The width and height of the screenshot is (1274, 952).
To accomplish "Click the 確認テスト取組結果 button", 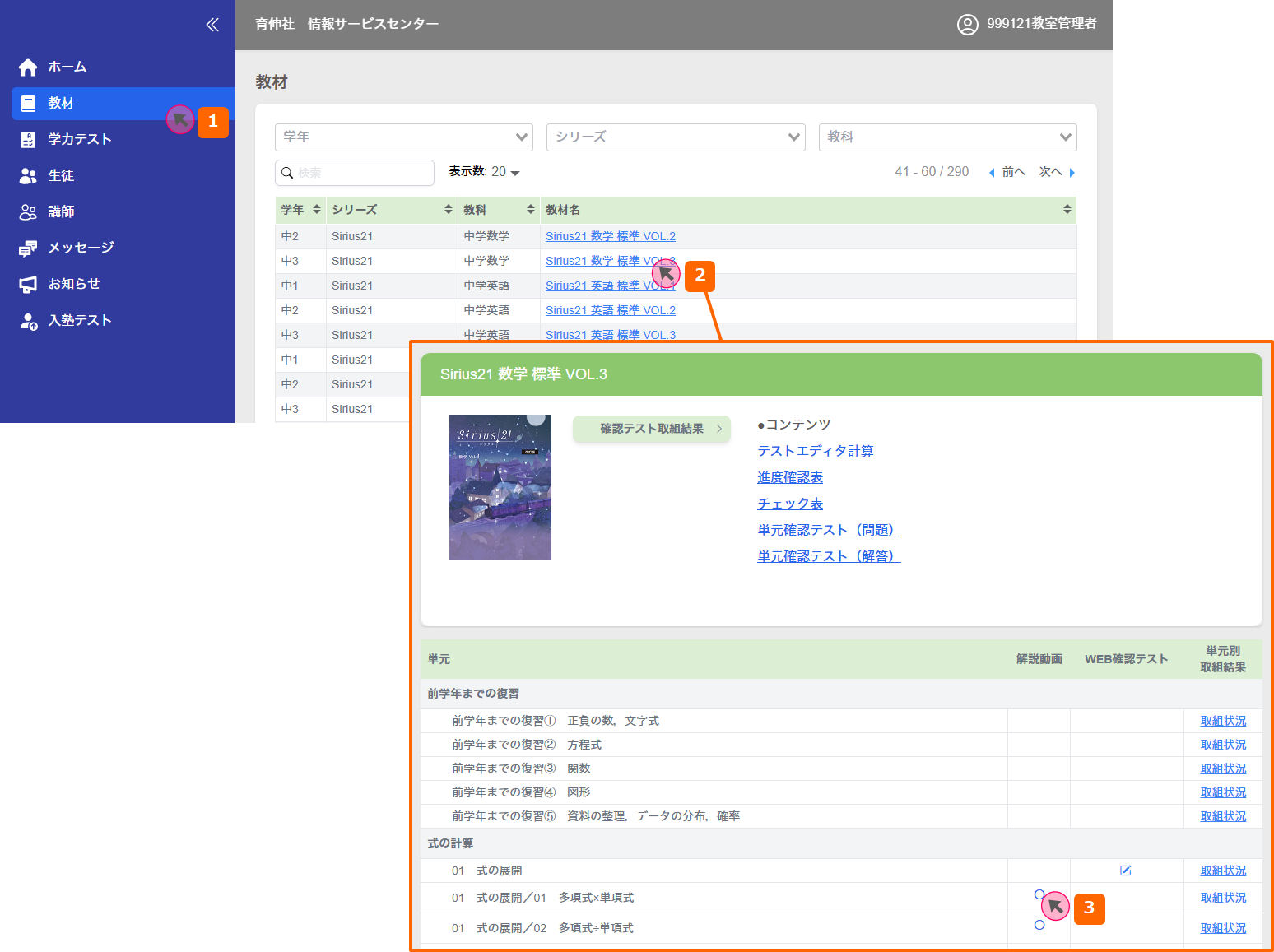I will tap(651, 429).
